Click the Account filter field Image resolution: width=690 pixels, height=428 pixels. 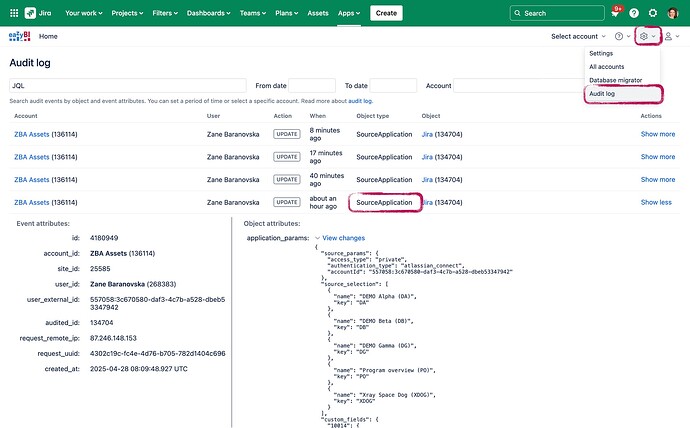point(519,85)
